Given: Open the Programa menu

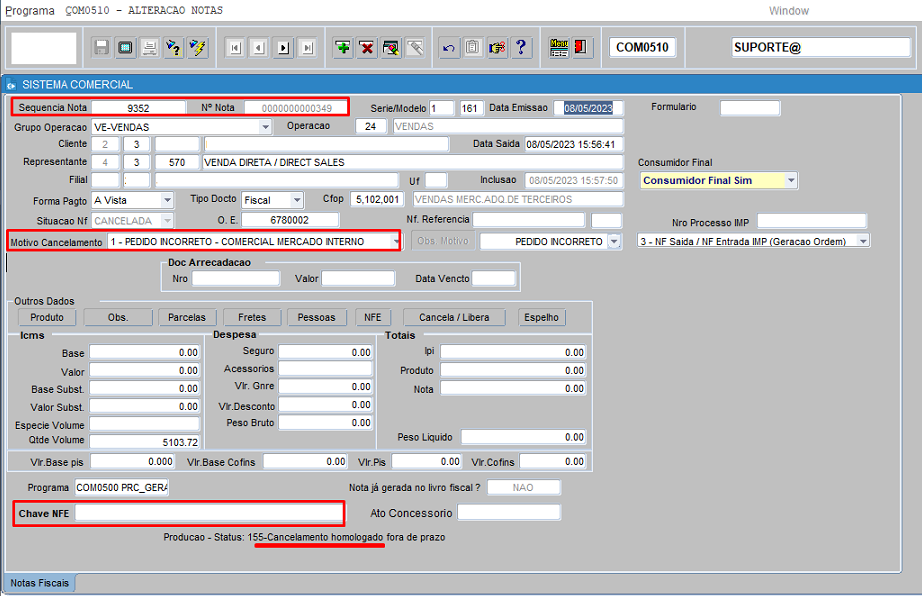Looking at the screenshot, I should [30, 10].
